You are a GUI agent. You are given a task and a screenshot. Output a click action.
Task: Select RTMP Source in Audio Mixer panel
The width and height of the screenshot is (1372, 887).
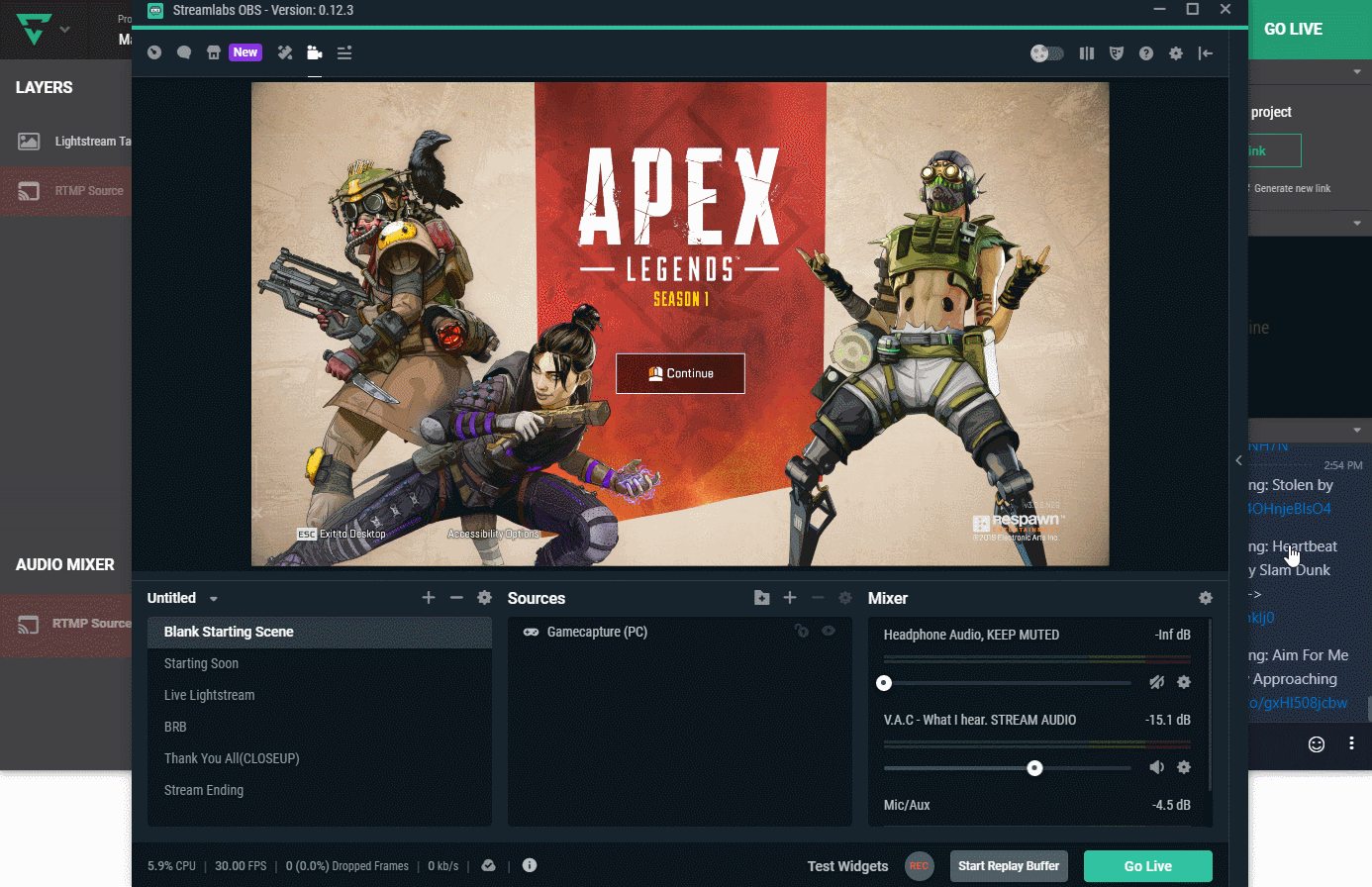(65, 624)
